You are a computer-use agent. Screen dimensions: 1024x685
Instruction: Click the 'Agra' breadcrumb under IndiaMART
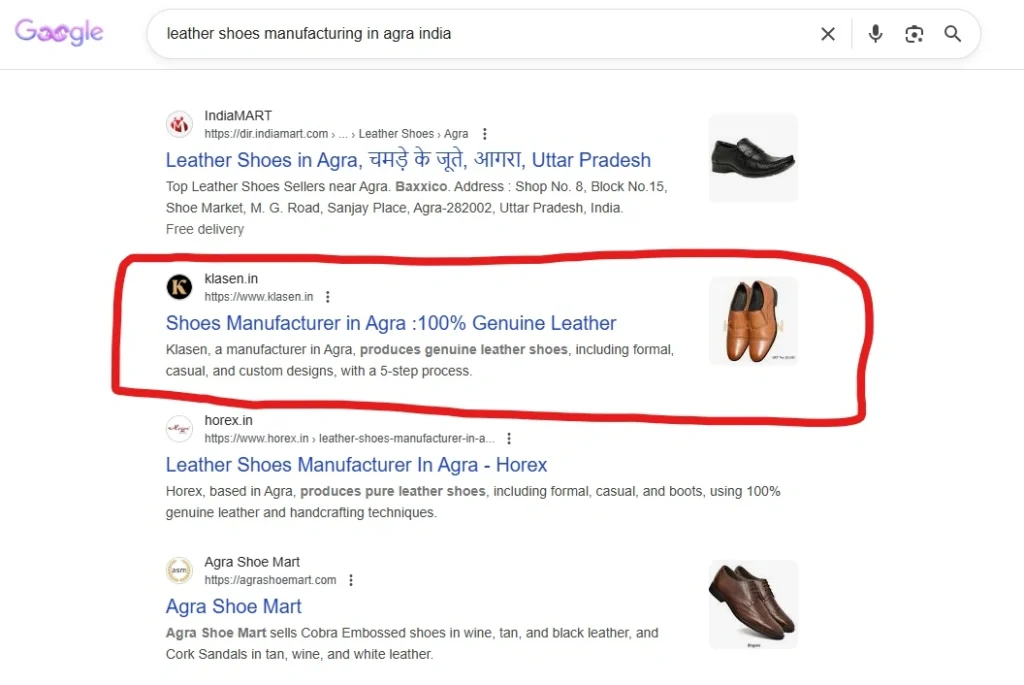456,133
